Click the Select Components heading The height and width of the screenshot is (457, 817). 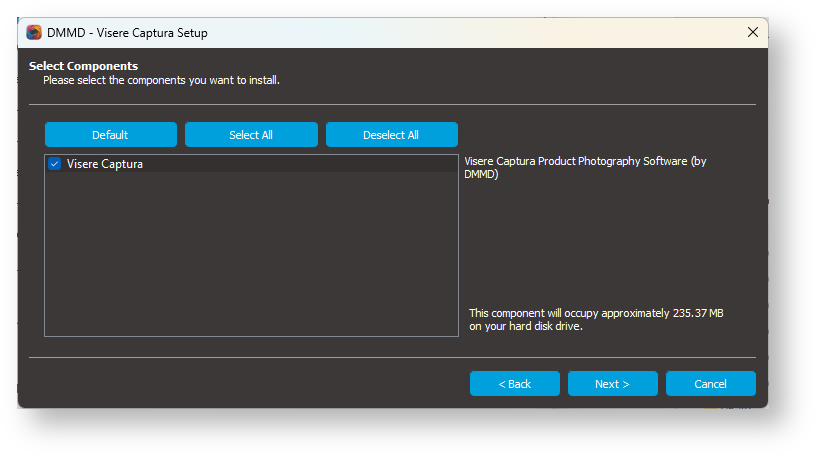pyautogui.click(x=83, y=66)
